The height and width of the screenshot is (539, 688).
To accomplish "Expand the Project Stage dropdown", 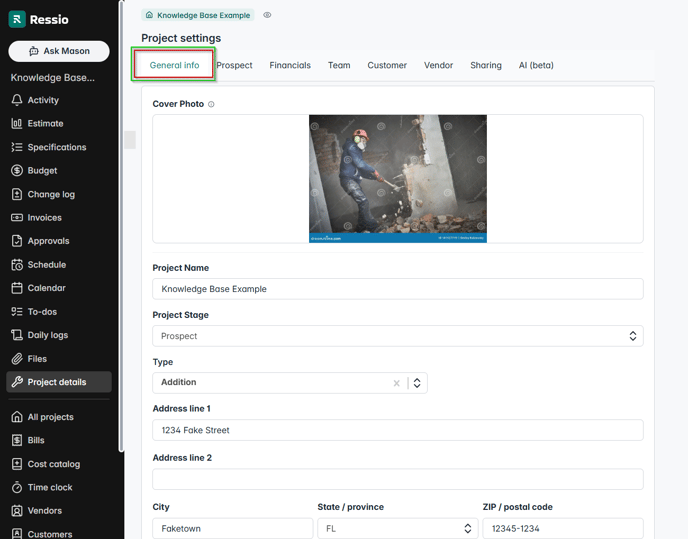I will coord(632,336).
